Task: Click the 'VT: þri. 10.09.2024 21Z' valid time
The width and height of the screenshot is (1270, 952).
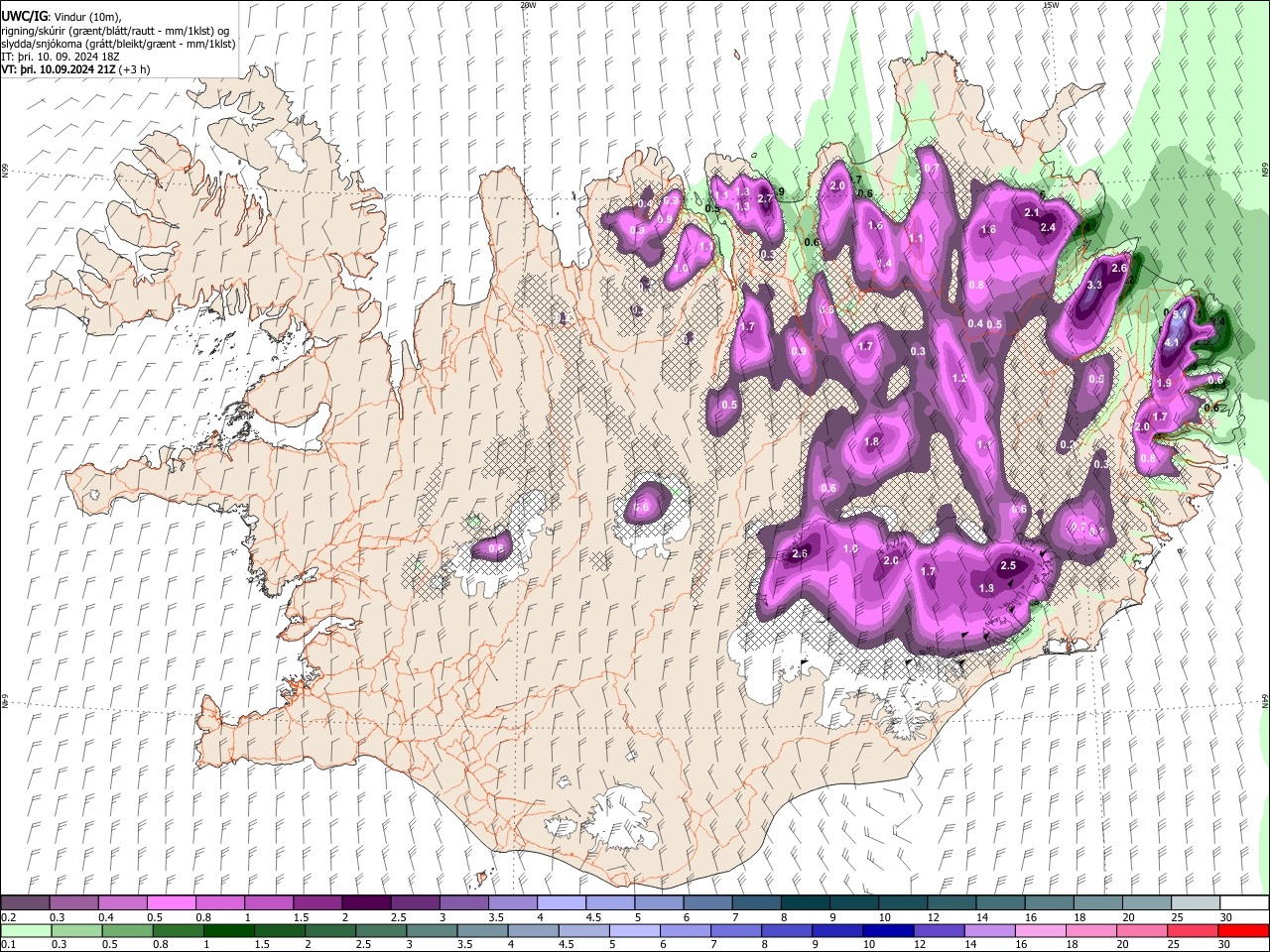Action: 60,69
